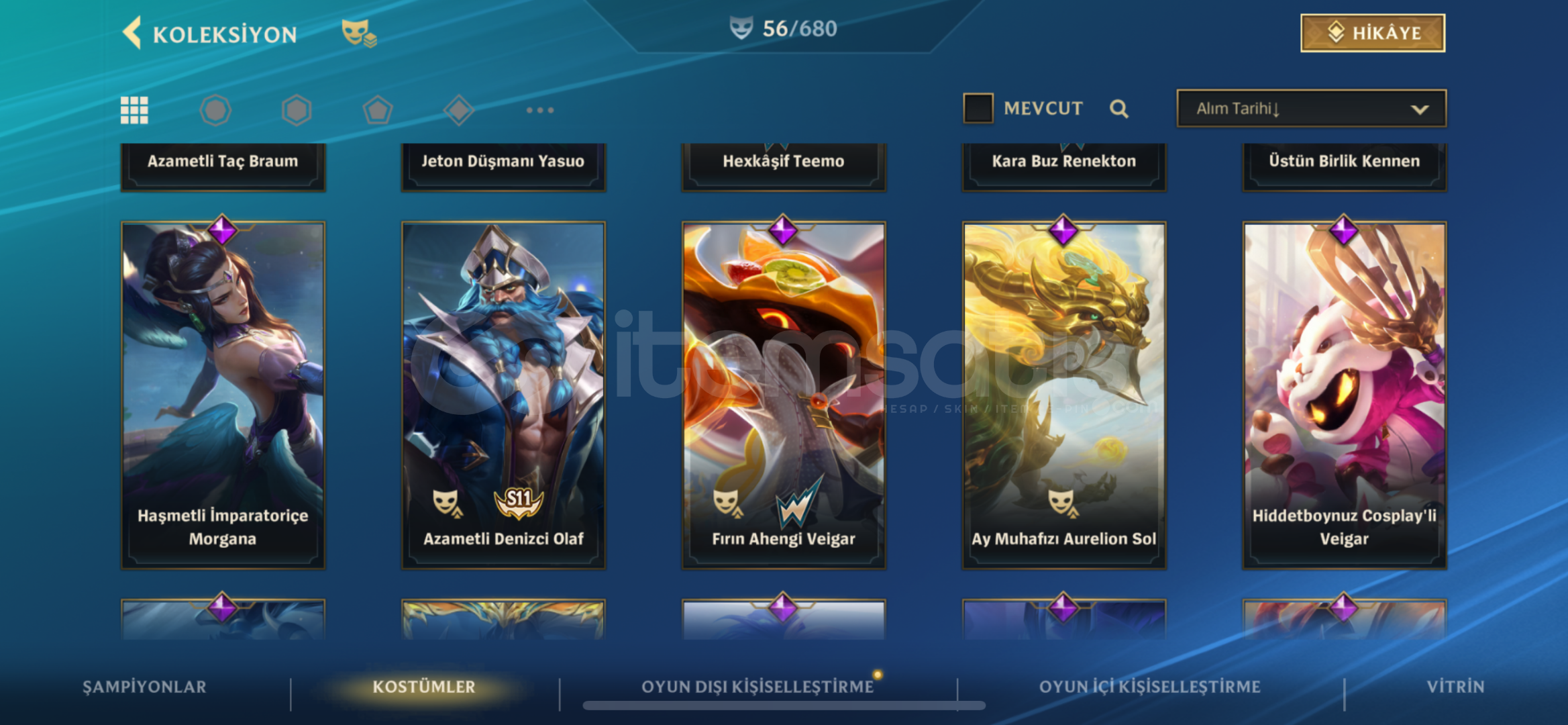Select the pentagon rarity filter icon
1568x725 pixels.
[x=378, y=110]
